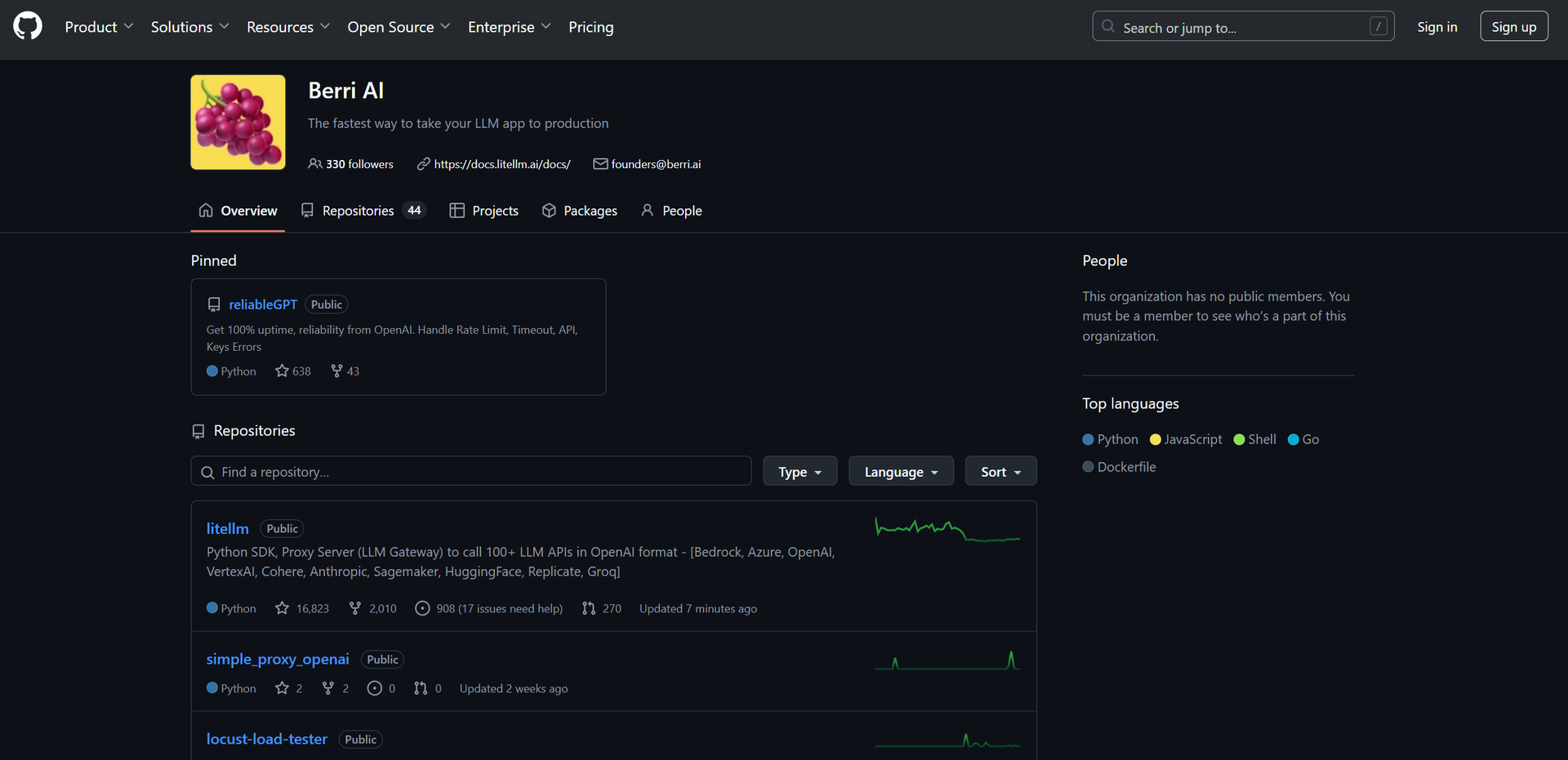Open the docs.litellm.ai website link
Image resolution: width=1568 pixels, height=760 pixels.
(x=501, y=164)
